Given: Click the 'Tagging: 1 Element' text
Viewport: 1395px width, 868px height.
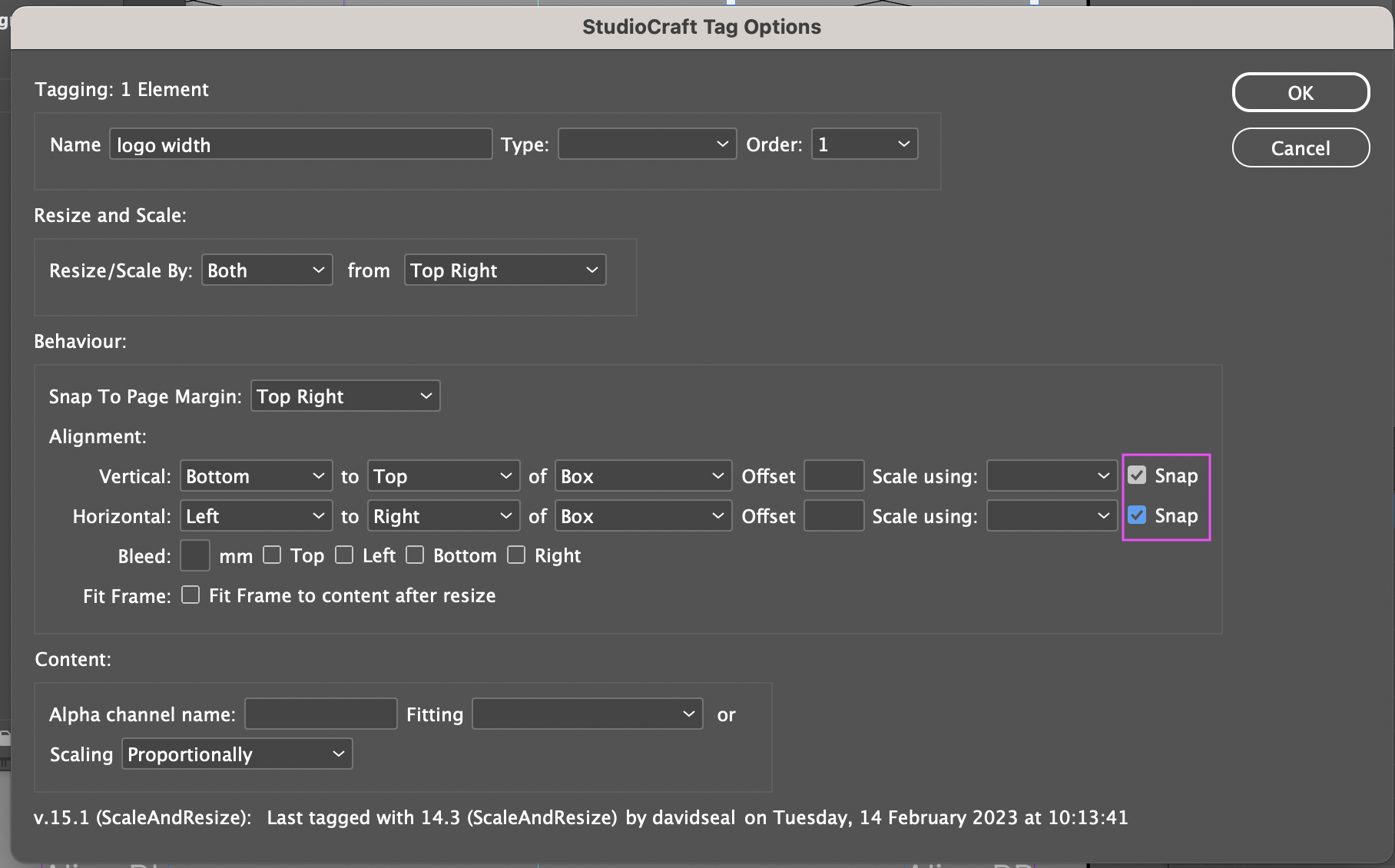Looking at the screenshot, I should click(121, 90).
